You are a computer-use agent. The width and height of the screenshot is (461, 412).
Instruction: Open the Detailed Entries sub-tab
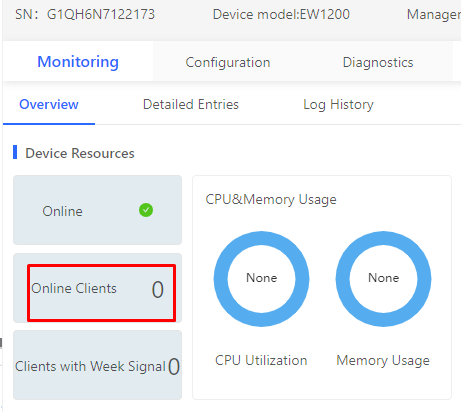[x=191, y=104]
